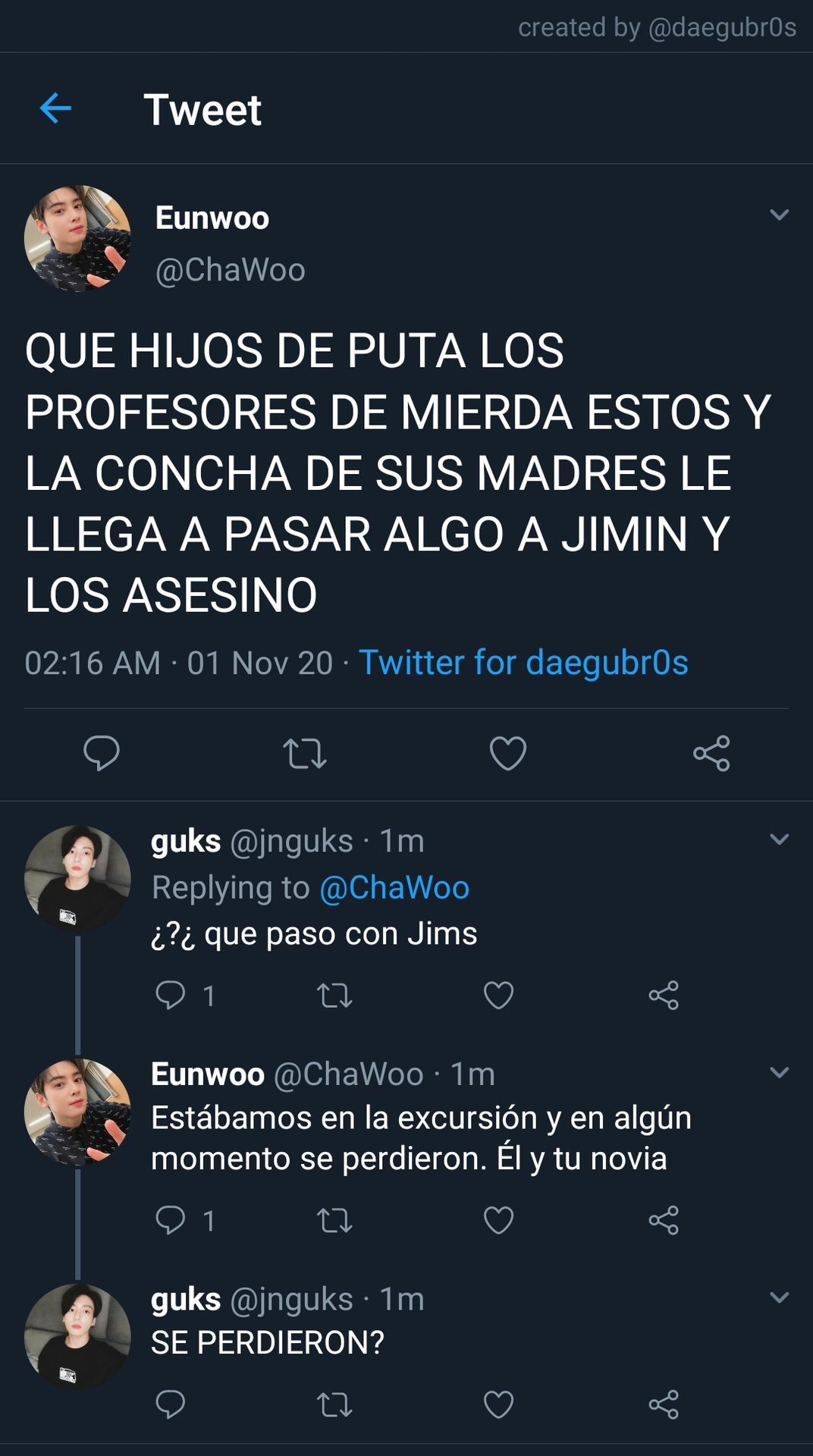Go back using the arrow icon
This screenshot has height=1456, width=813.
point(55,108)
